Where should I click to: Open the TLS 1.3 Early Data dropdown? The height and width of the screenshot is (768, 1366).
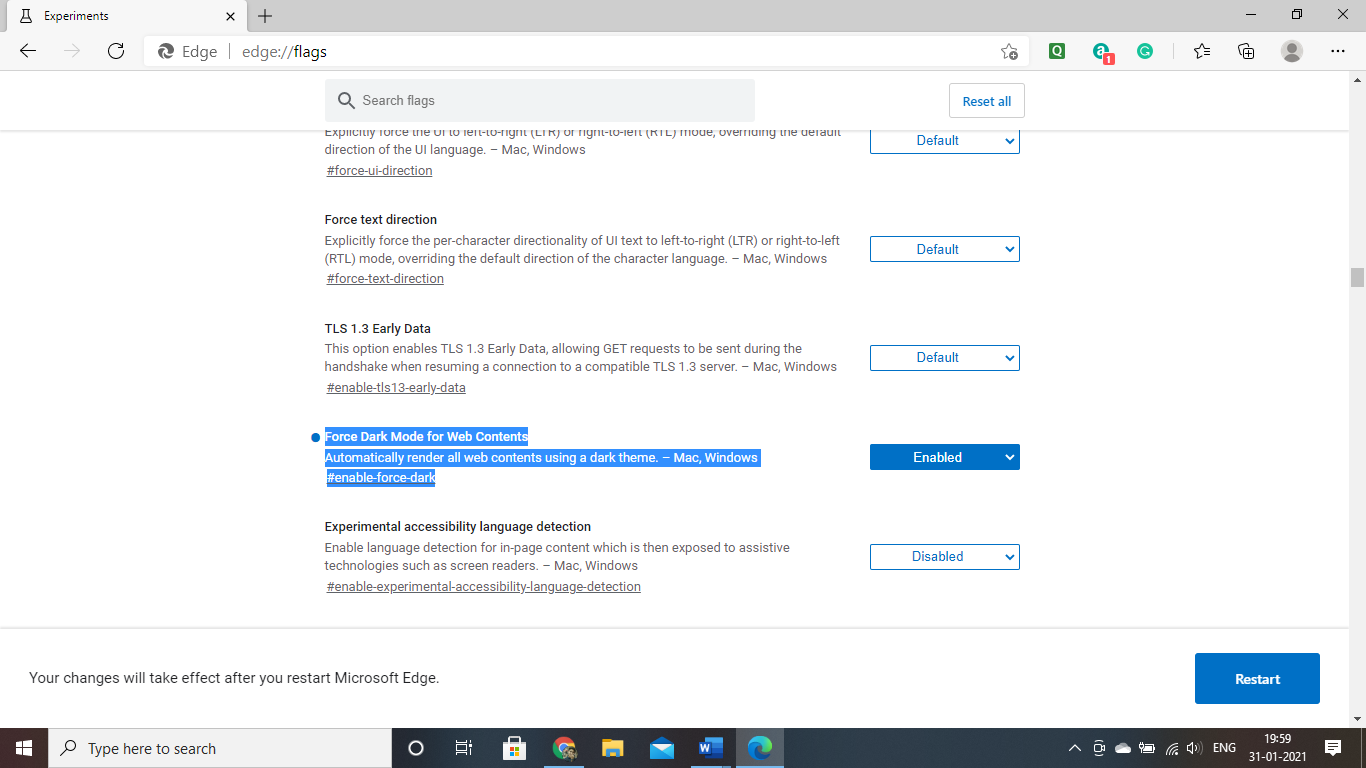click(945, 357)
